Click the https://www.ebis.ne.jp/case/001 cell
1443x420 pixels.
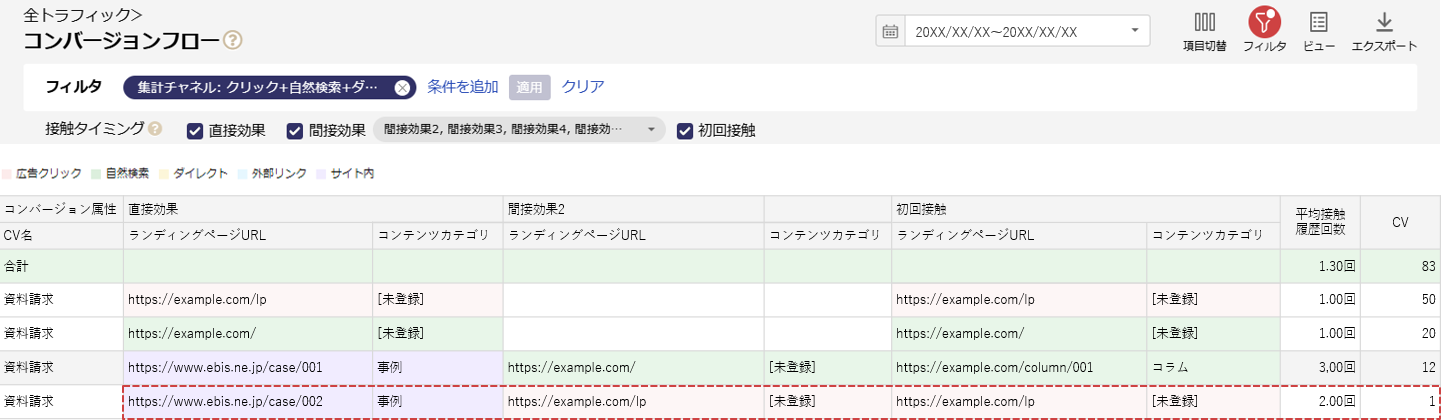pyautogui.click(x=248, y=368)
